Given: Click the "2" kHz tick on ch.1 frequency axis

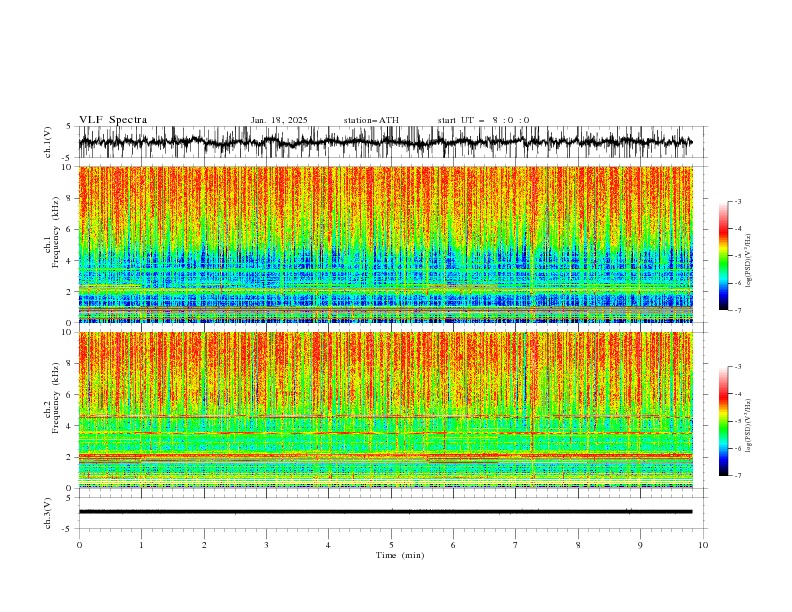Looking at the screenshot, I should tap(70, 291).
